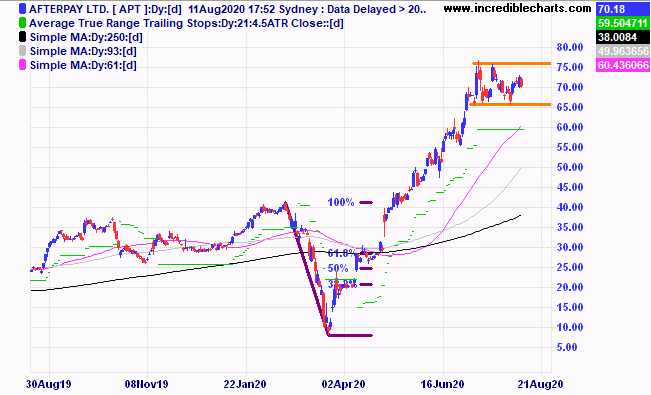651x395 pixels.
Task: Click the black 250-day MA legend swatch
Action: [x=22, y=37]
